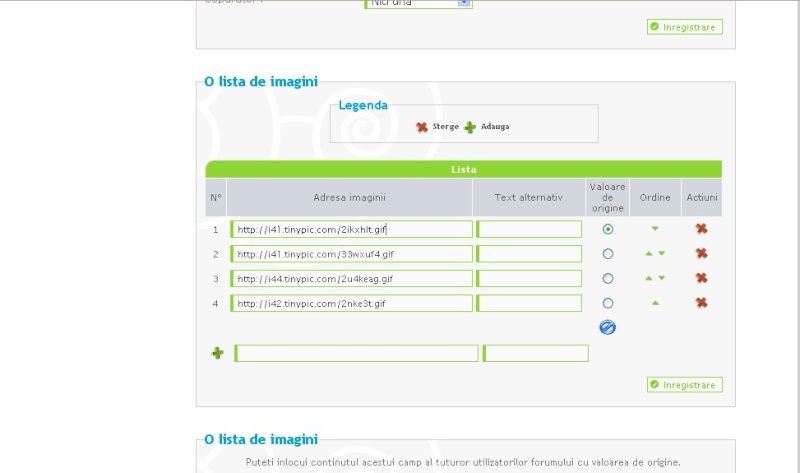Click the empty new image address field
The height and width of the screenshot is (473, 800).
point(356,353)
